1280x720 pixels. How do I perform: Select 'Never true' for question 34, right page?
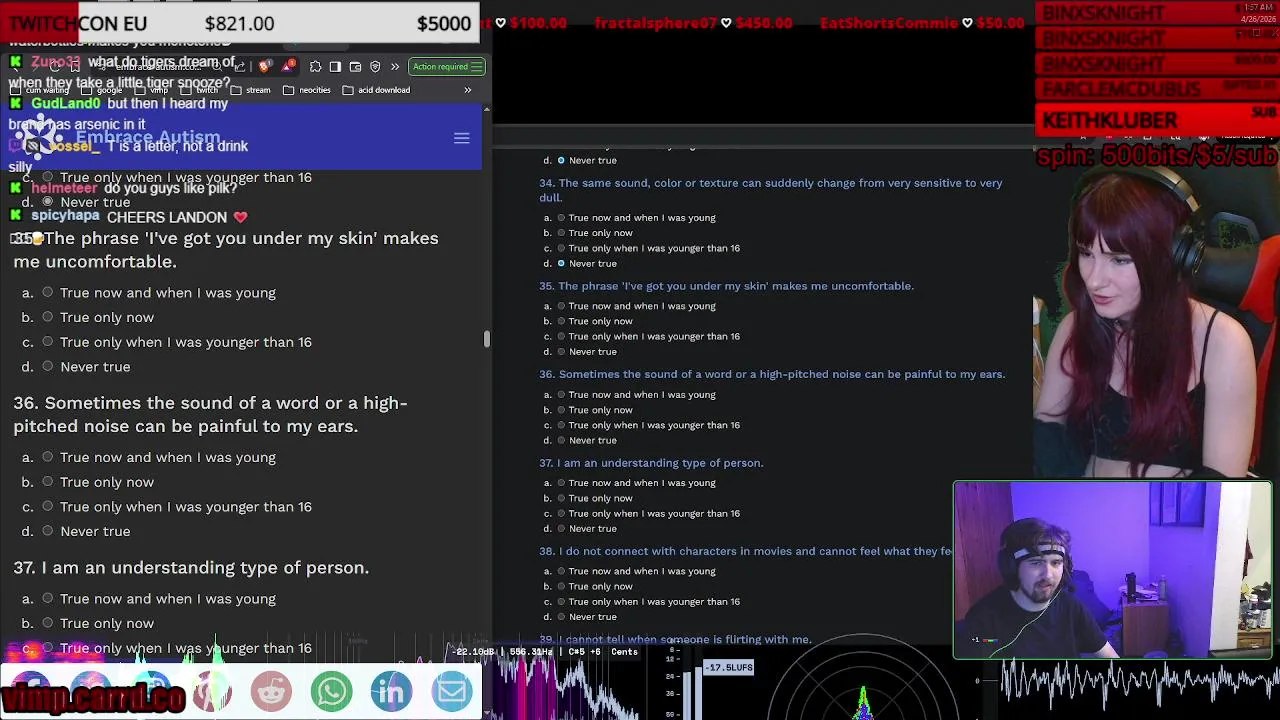(x=561, y=264)
